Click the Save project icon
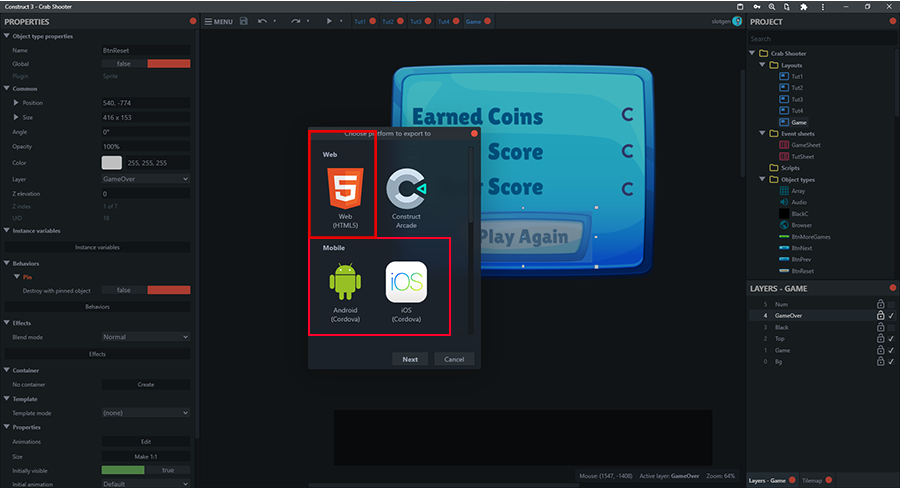Viewport: 900px width, 489px height. tap(243, 21)
